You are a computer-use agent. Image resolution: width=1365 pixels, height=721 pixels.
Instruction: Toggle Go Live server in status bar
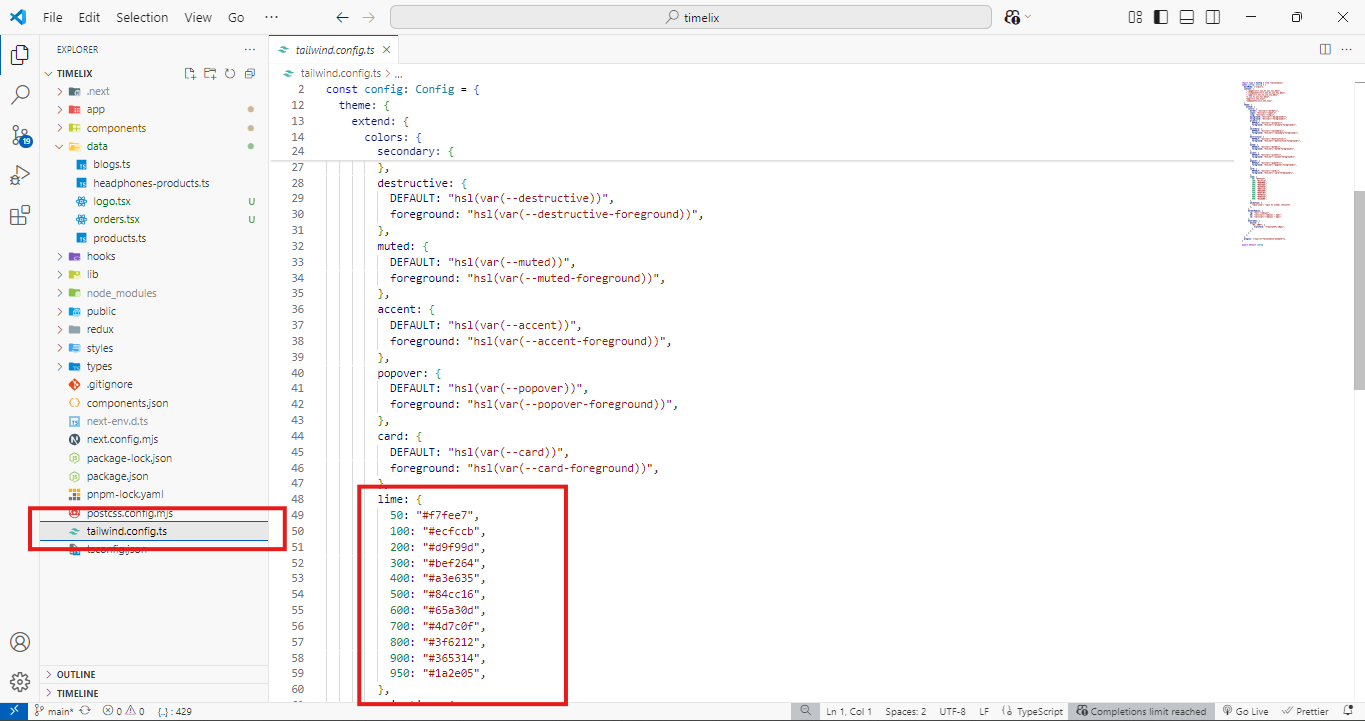click(1245, 711)
